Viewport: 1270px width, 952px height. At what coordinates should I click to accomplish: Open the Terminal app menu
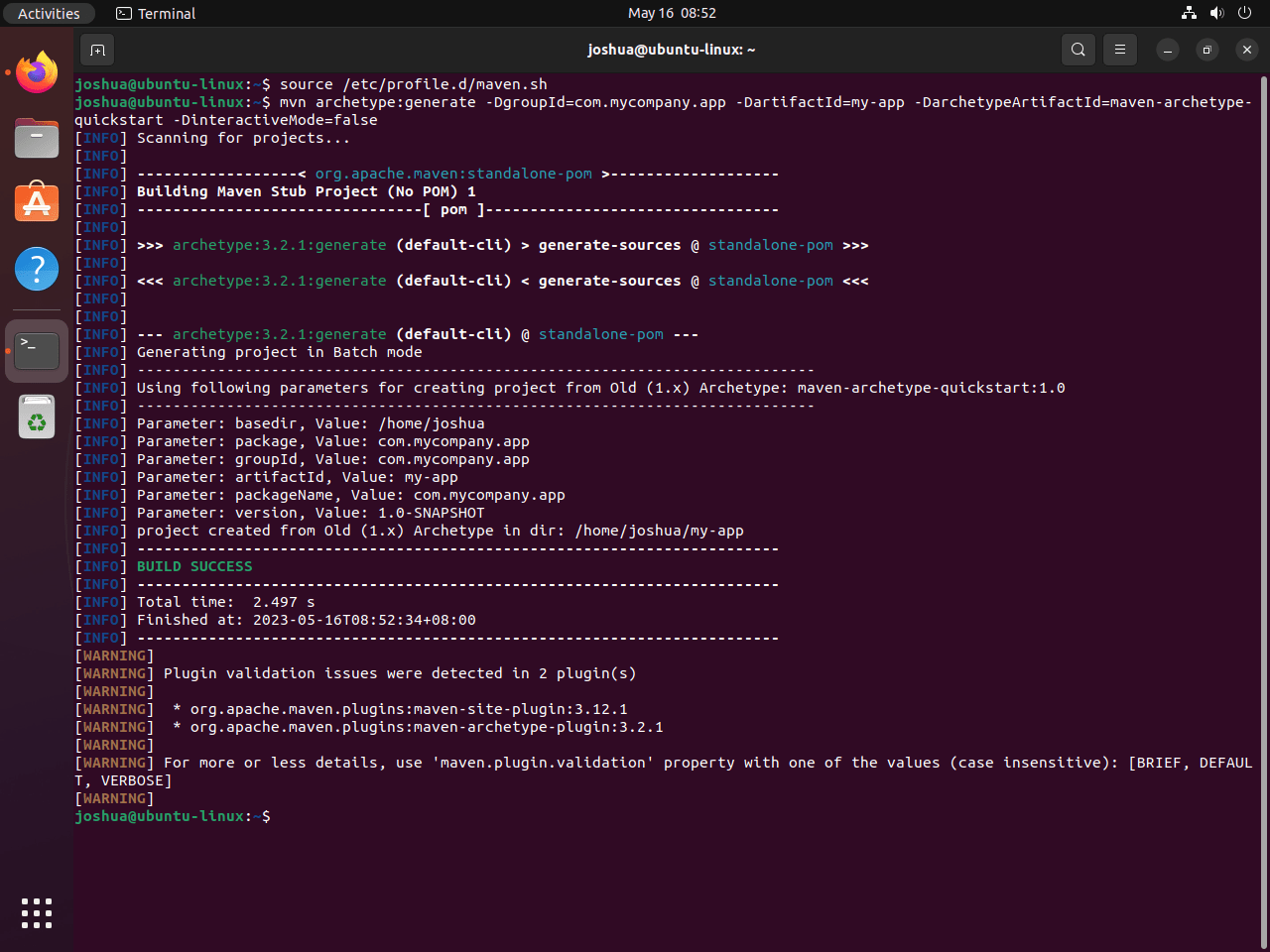[155, 13]
